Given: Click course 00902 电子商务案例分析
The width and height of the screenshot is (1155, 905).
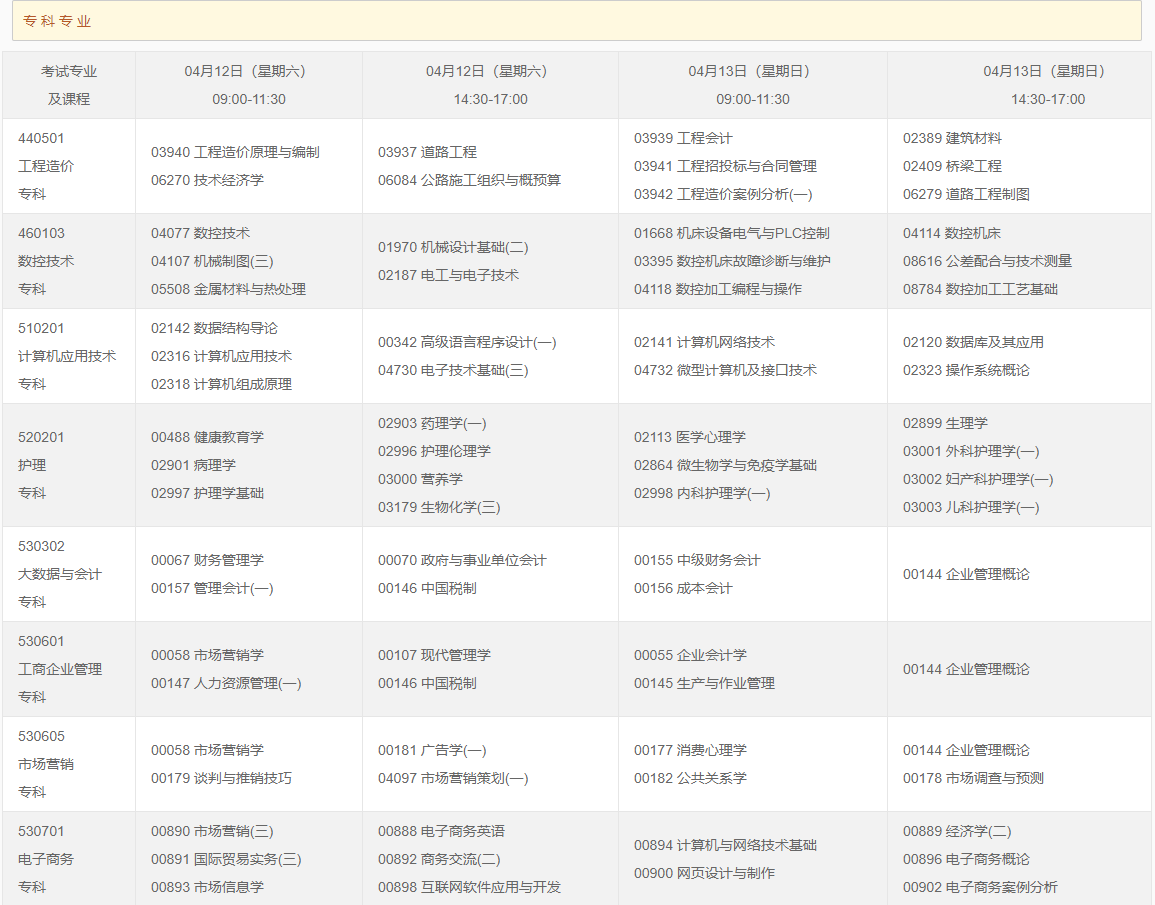Looking at the screenshot, I should coord(980,887).
